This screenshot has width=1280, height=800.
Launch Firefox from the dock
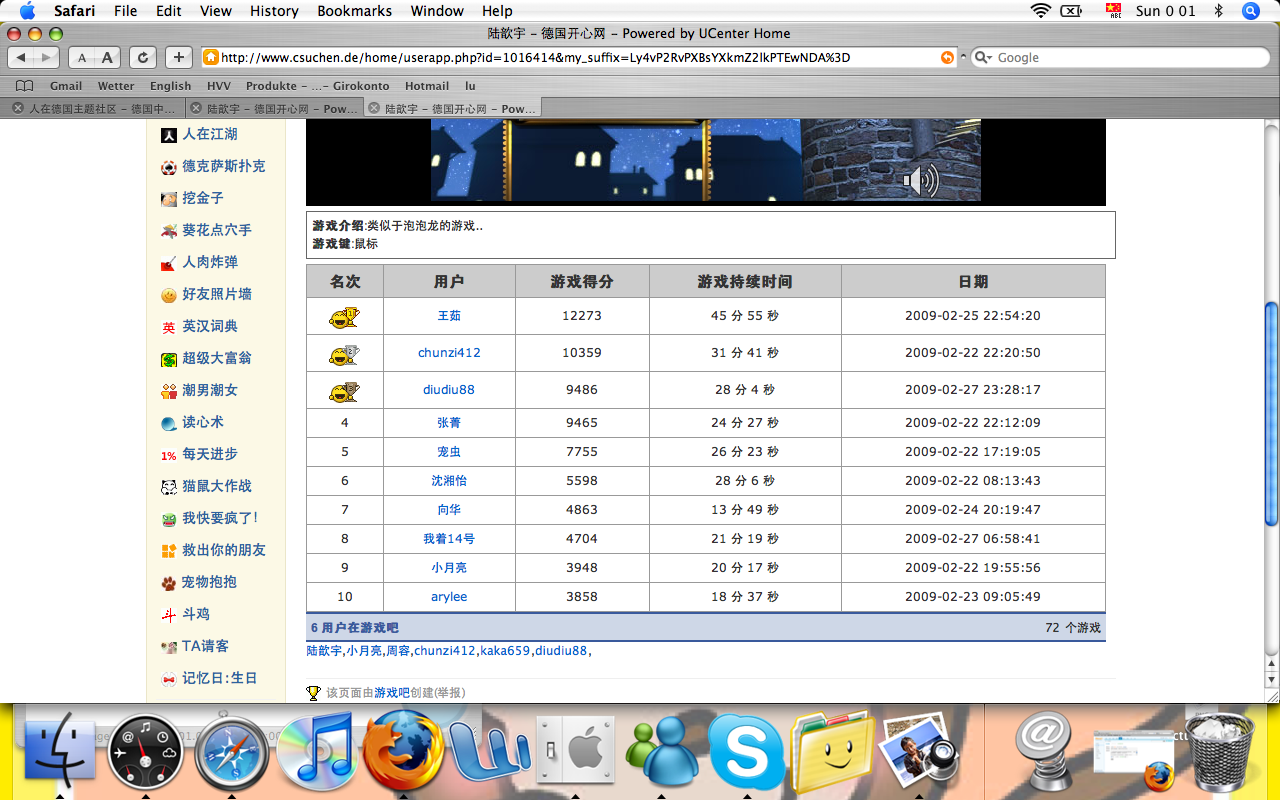pyautogui.click(x=404, y=750)
